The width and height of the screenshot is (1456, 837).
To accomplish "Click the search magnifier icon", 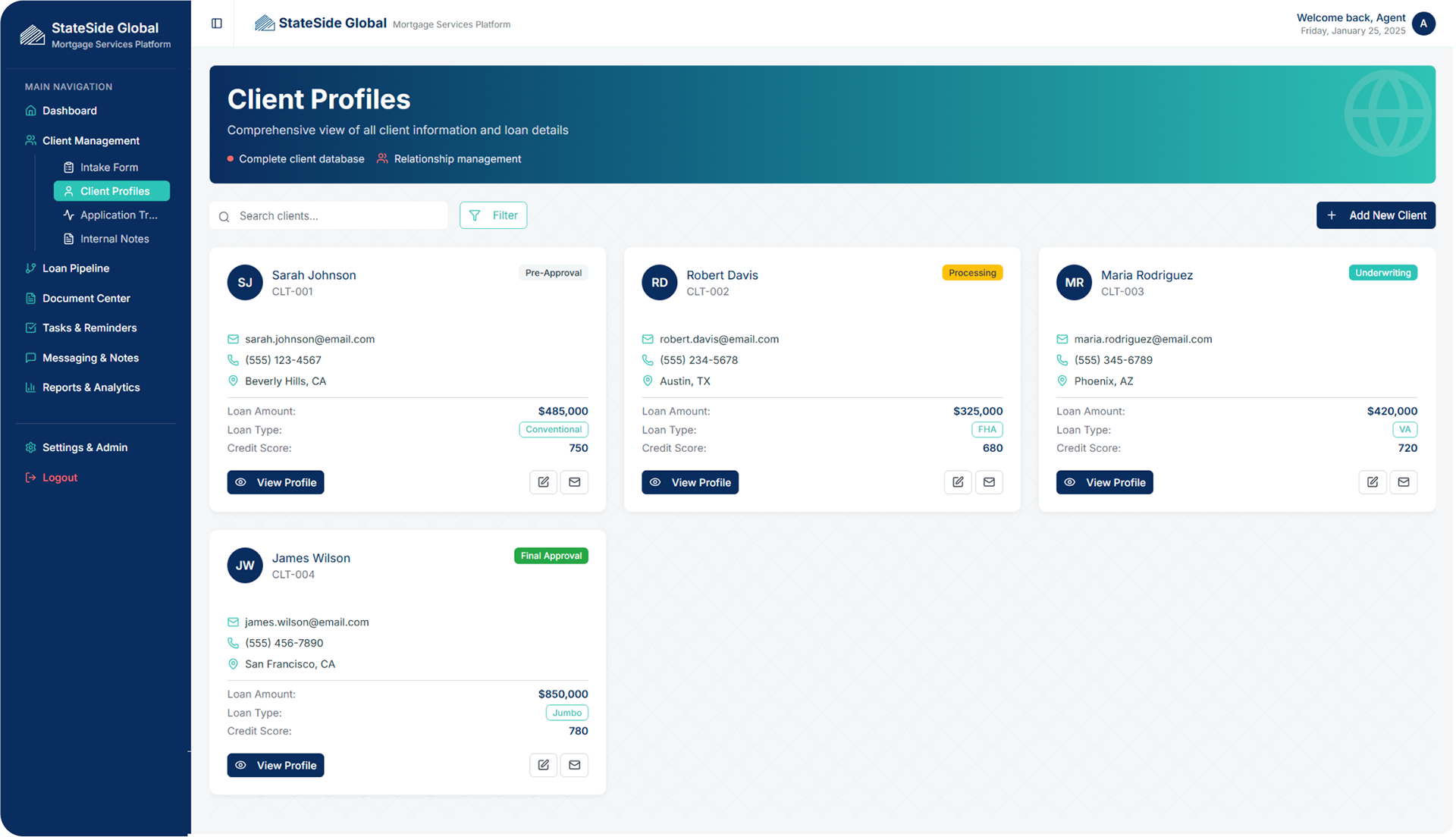I will pos(224,217).
